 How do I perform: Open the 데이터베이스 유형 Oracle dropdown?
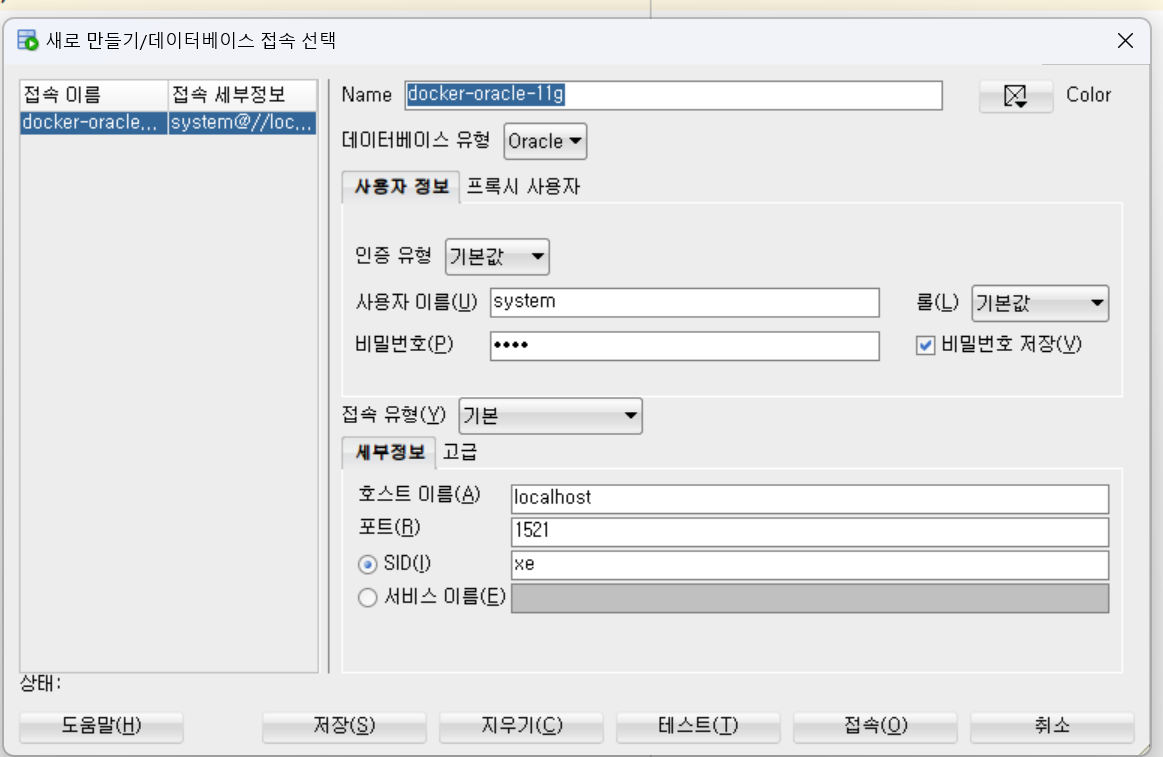coord(545,141)
